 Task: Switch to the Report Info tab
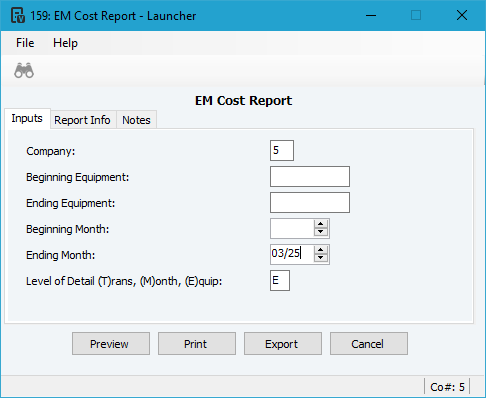click(82, 120)
